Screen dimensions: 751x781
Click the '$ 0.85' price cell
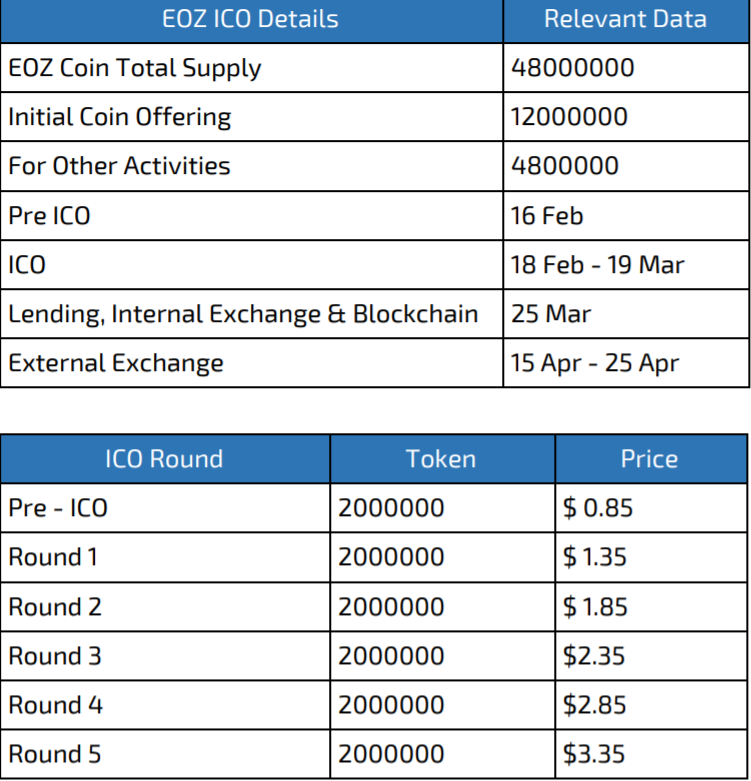coord(598,508)
